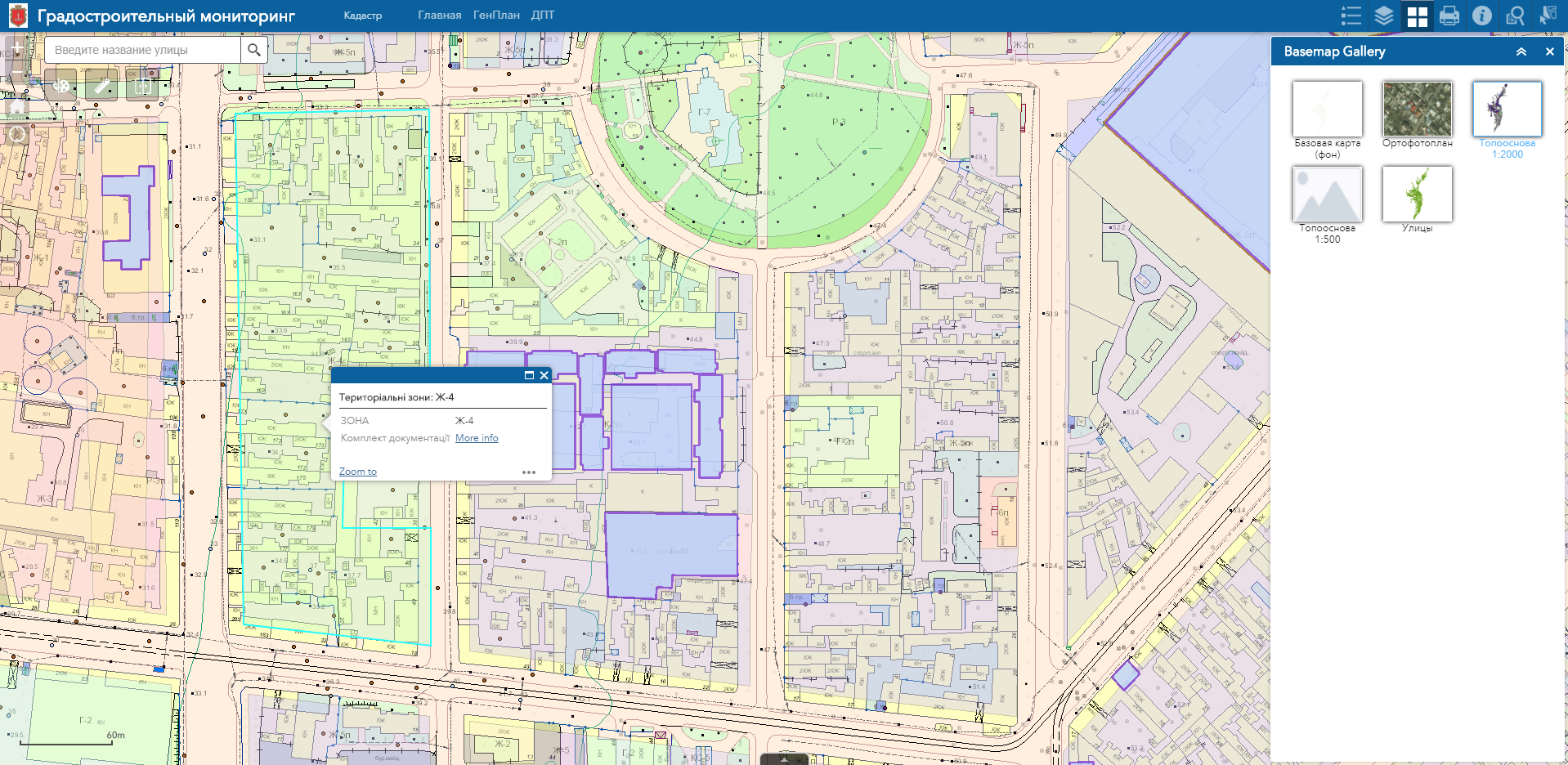1568x765 pixels.
Task: Open the layers list widget
Action: [1384, 15]
